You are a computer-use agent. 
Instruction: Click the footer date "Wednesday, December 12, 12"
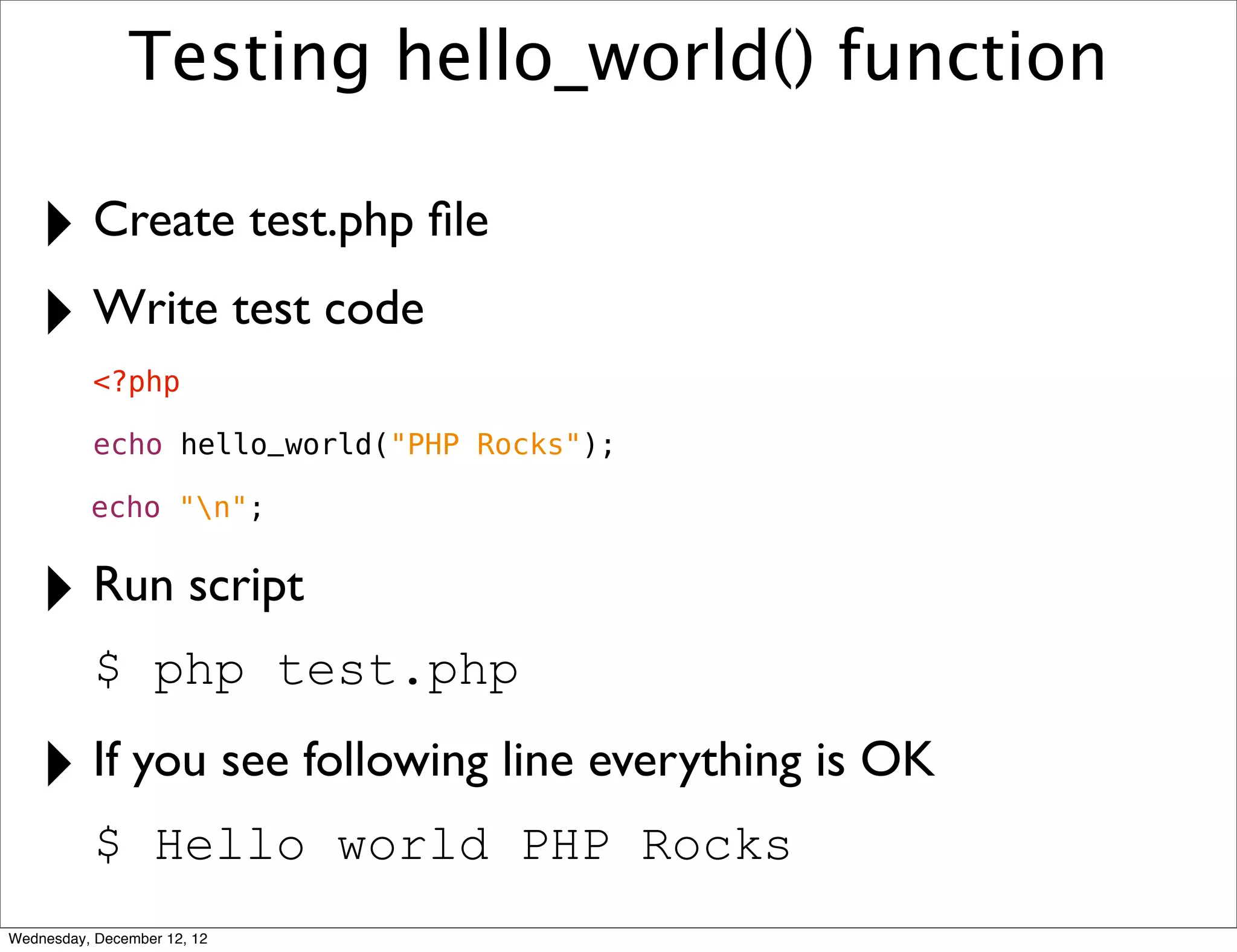108,939
